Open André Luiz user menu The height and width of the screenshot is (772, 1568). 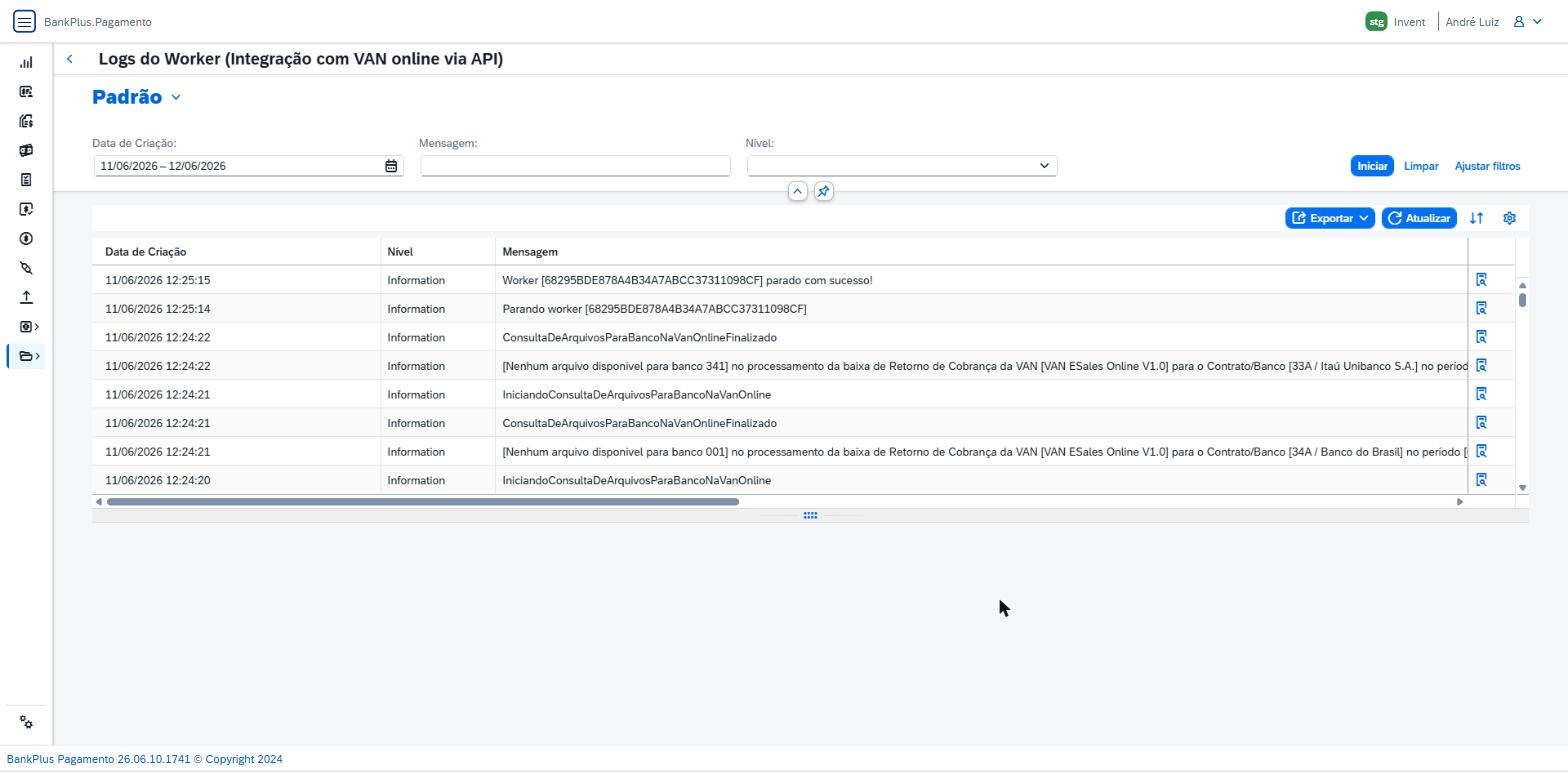tap(1494, 21)
